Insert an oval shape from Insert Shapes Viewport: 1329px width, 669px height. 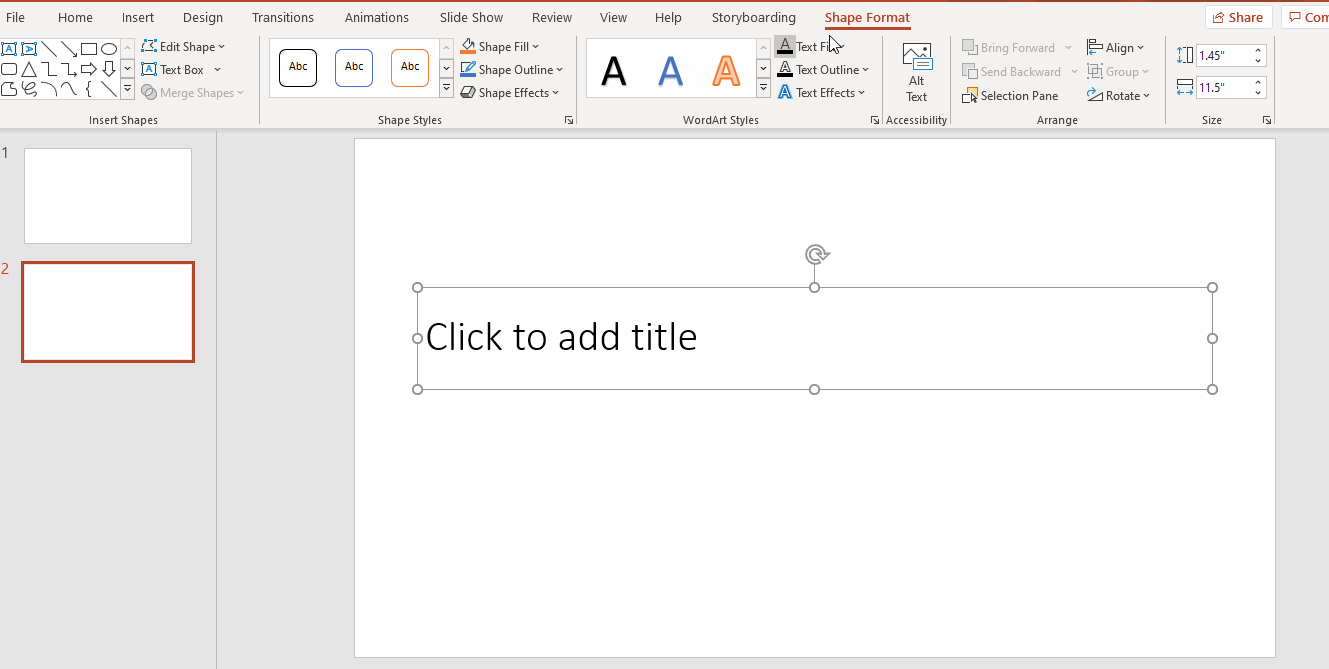click(x=108, y=48)
